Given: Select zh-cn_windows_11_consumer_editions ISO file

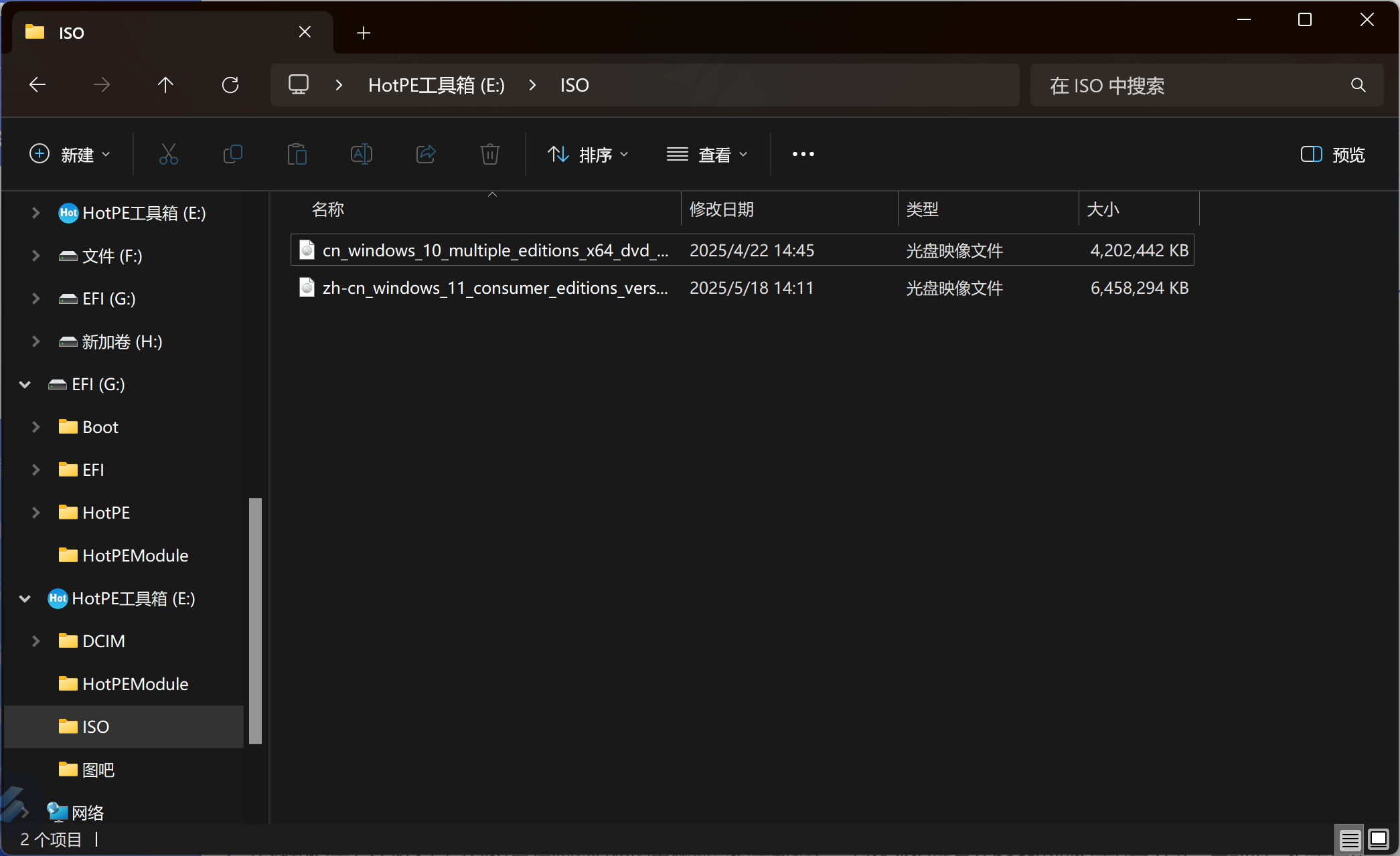Looking at the screenshot, I should coord(743,288).
